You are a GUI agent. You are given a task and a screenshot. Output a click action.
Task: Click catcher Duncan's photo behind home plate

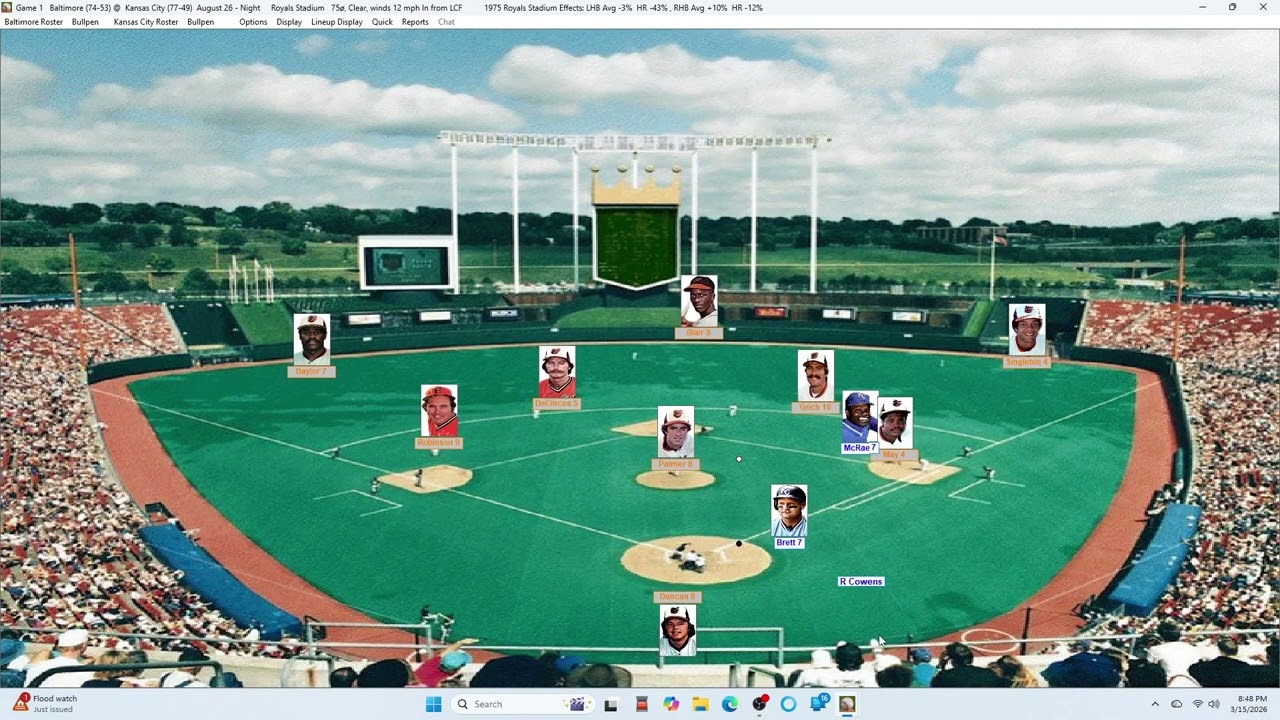click(677, 630)
